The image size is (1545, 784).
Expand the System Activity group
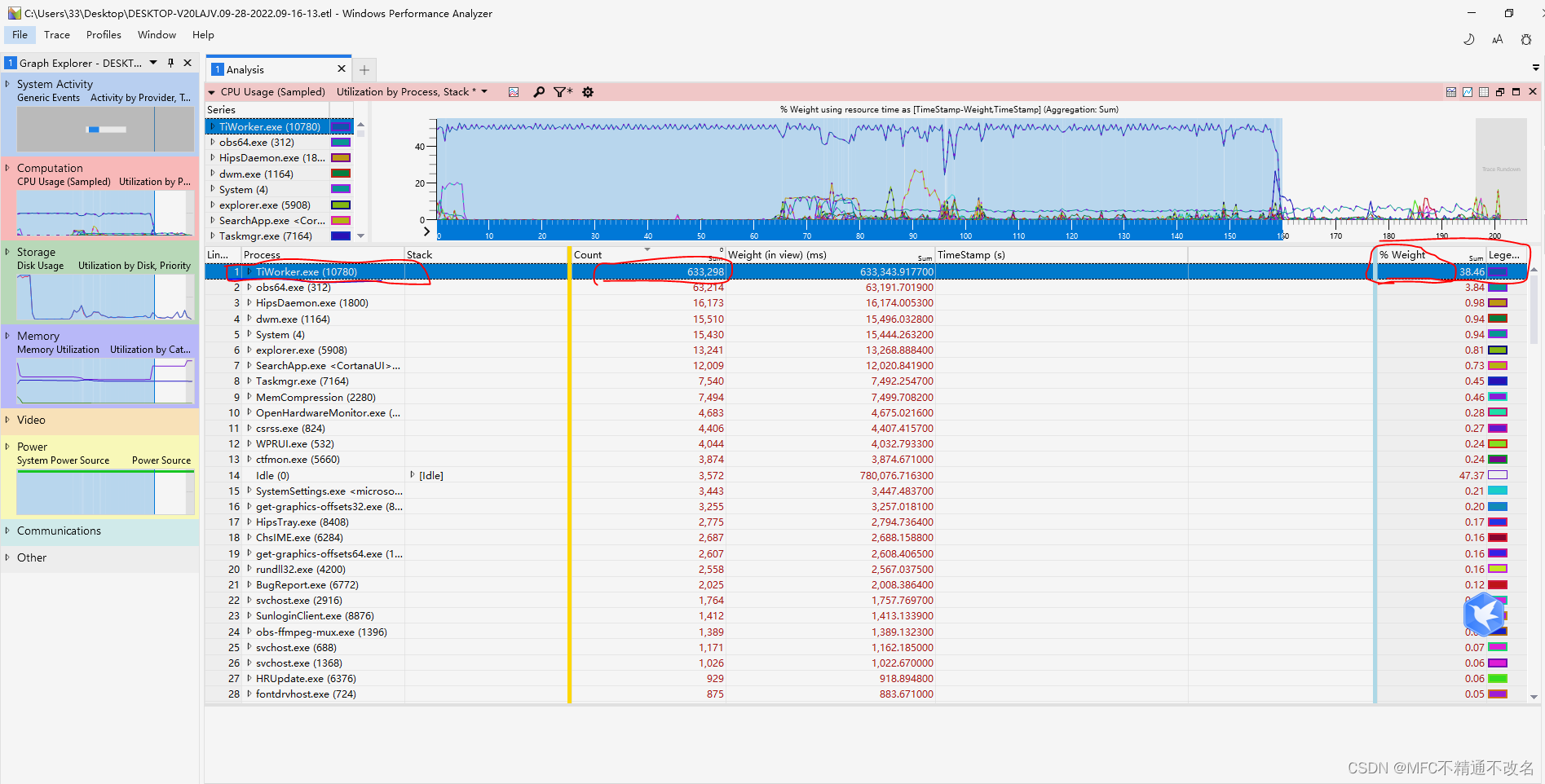pyautogui.click(x=8, y=84)
